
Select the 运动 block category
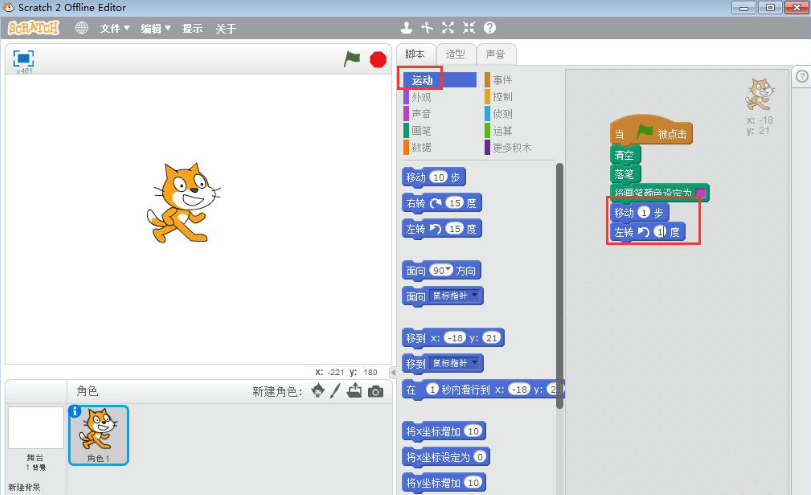pyautogui.click(x=440, y=80)
